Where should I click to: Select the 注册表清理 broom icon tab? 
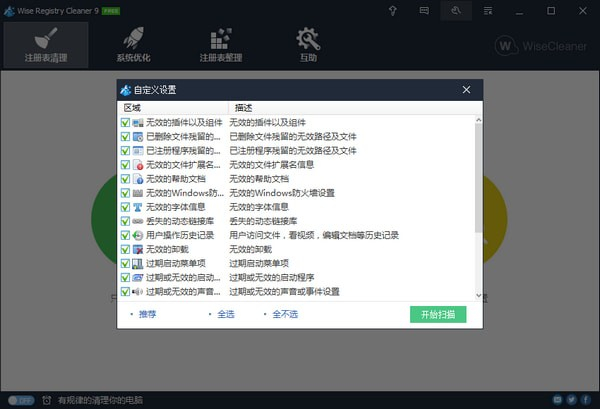click(x=45, y=44)
